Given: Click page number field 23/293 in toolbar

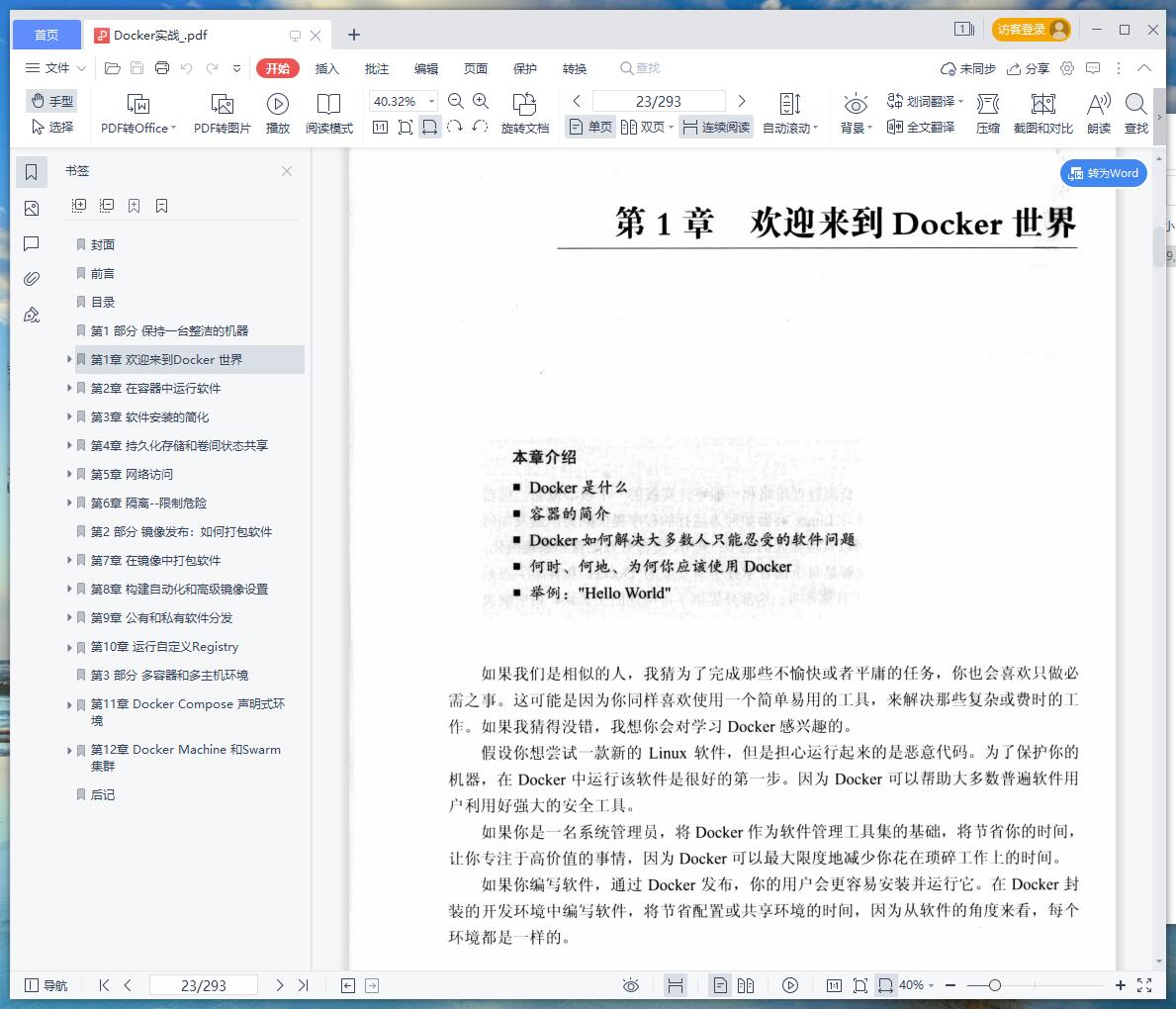Looking at the screenshot, I should coord(659,101).
